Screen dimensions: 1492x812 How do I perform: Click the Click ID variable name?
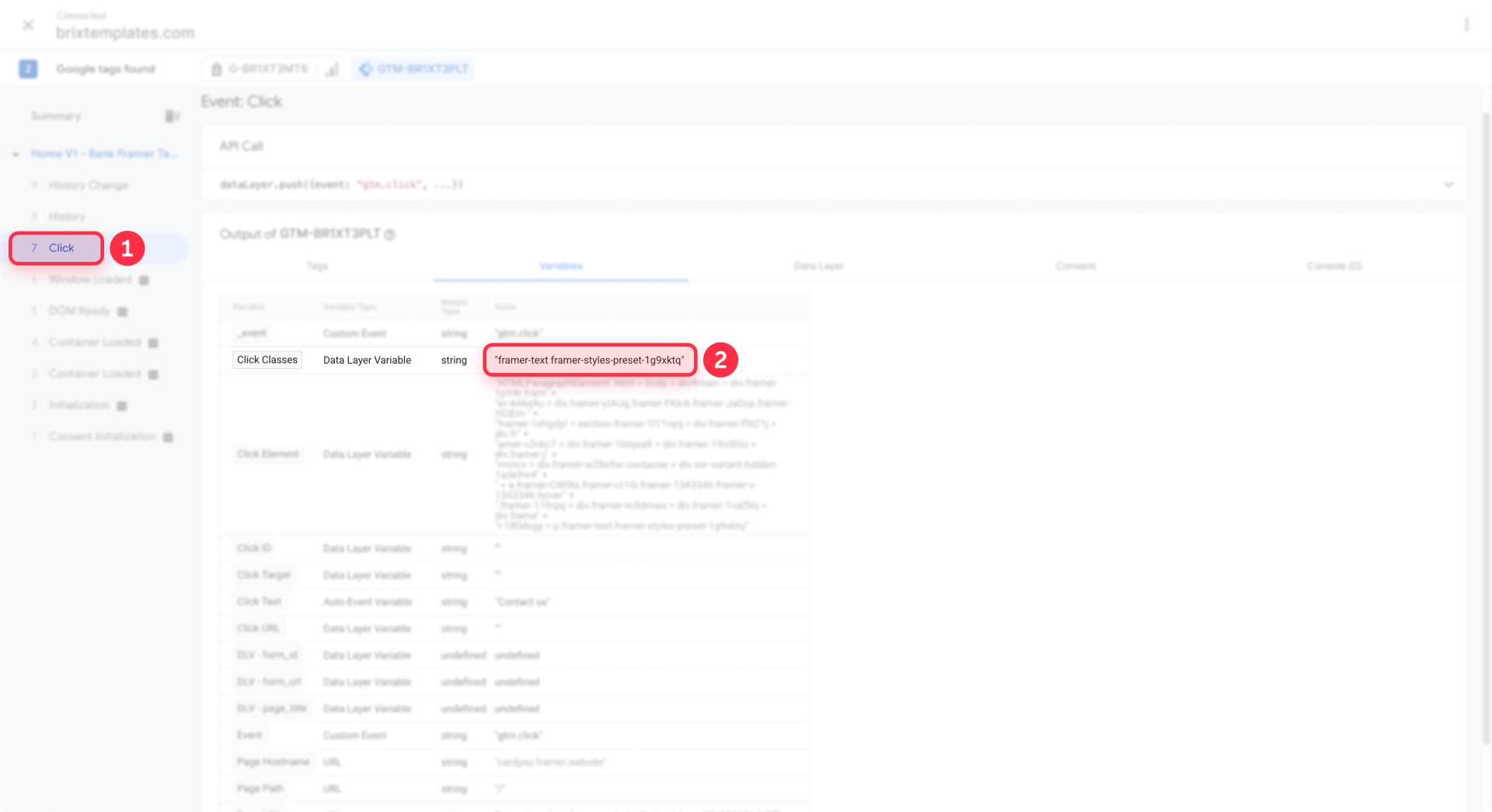[254, 549]
